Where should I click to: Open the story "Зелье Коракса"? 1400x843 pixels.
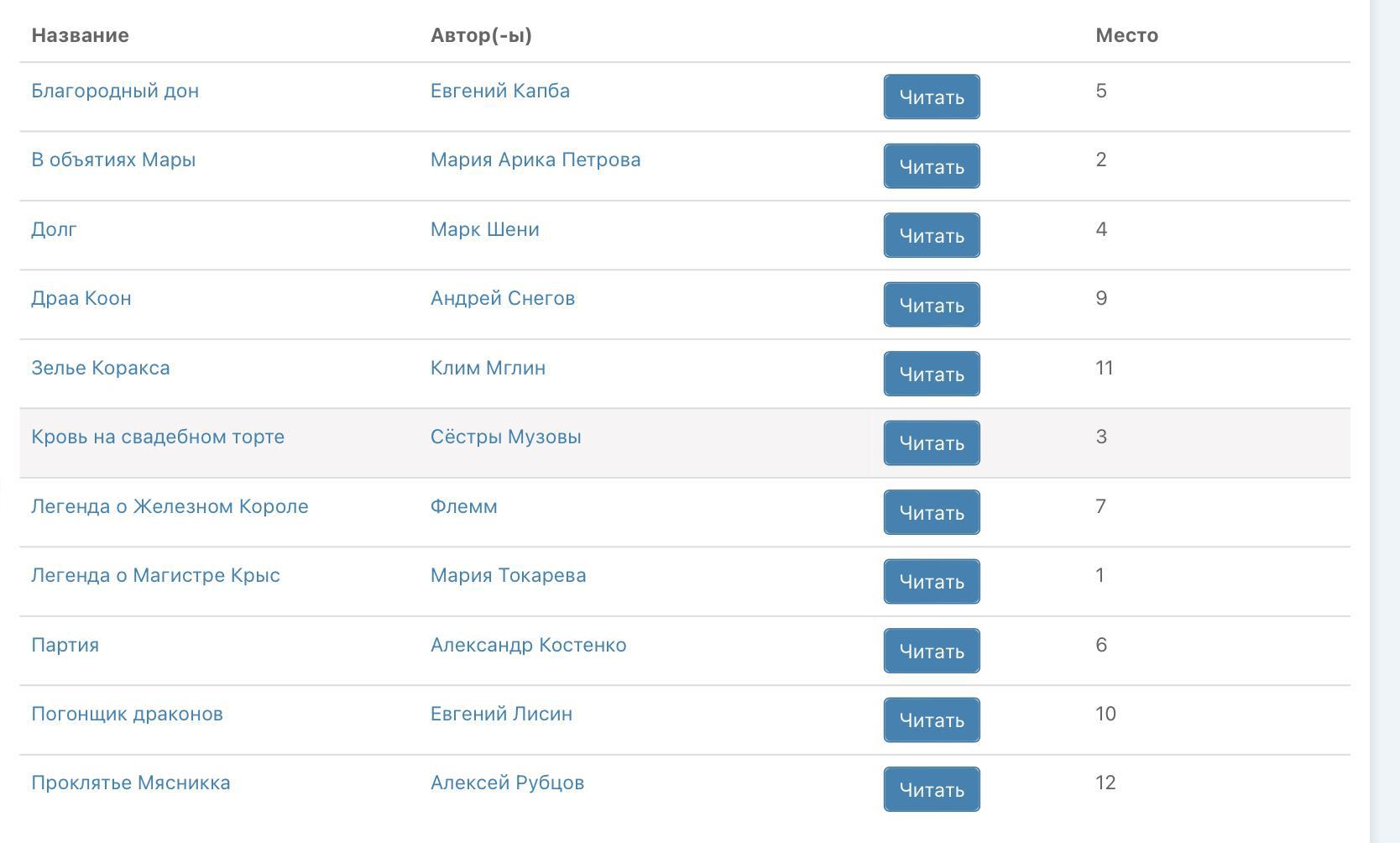tap(100, 368)
